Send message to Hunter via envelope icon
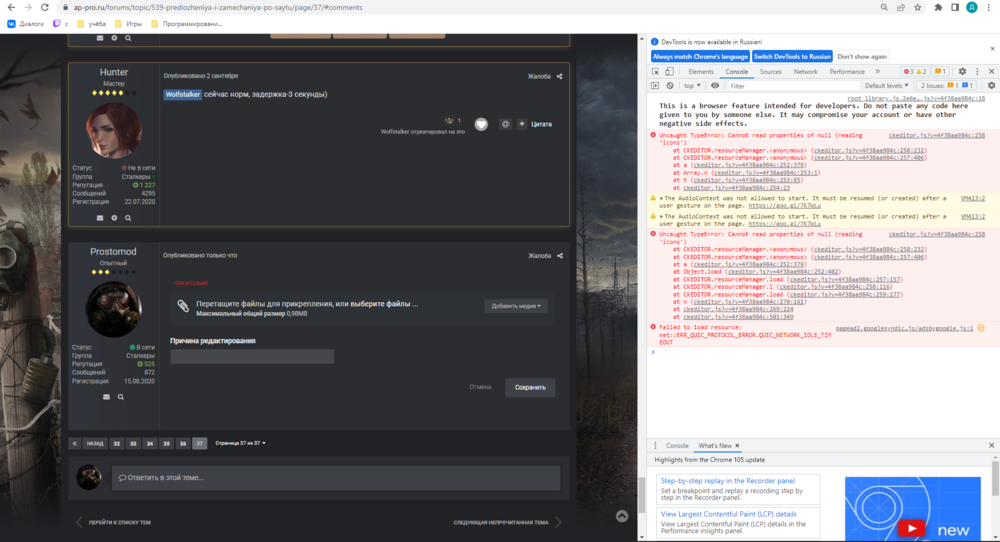The width and height of the screenshot is (1000, 542). click(x=99, y=218)
